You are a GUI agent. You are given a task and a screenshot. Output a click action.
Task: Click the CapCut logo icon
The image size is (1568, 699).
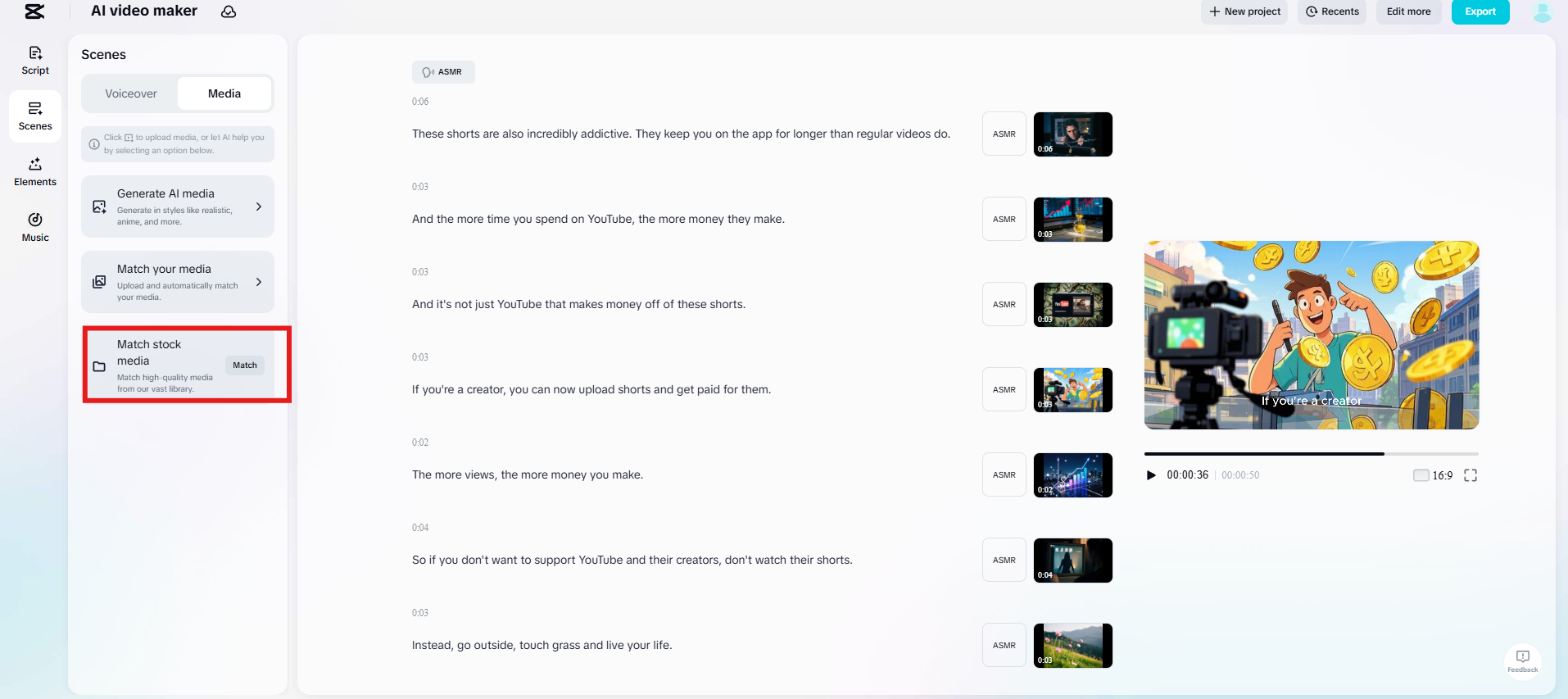click(x=34, y=11)
